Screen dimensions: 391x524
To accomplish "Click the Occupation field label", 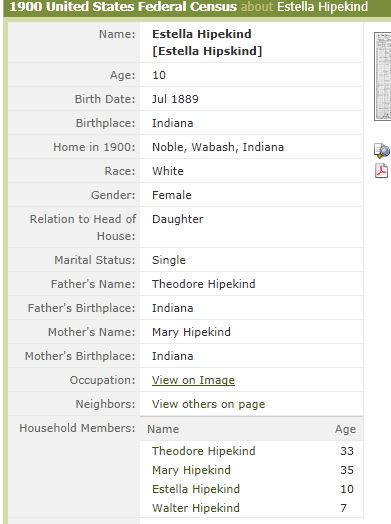I will click(x=103, y=380).
